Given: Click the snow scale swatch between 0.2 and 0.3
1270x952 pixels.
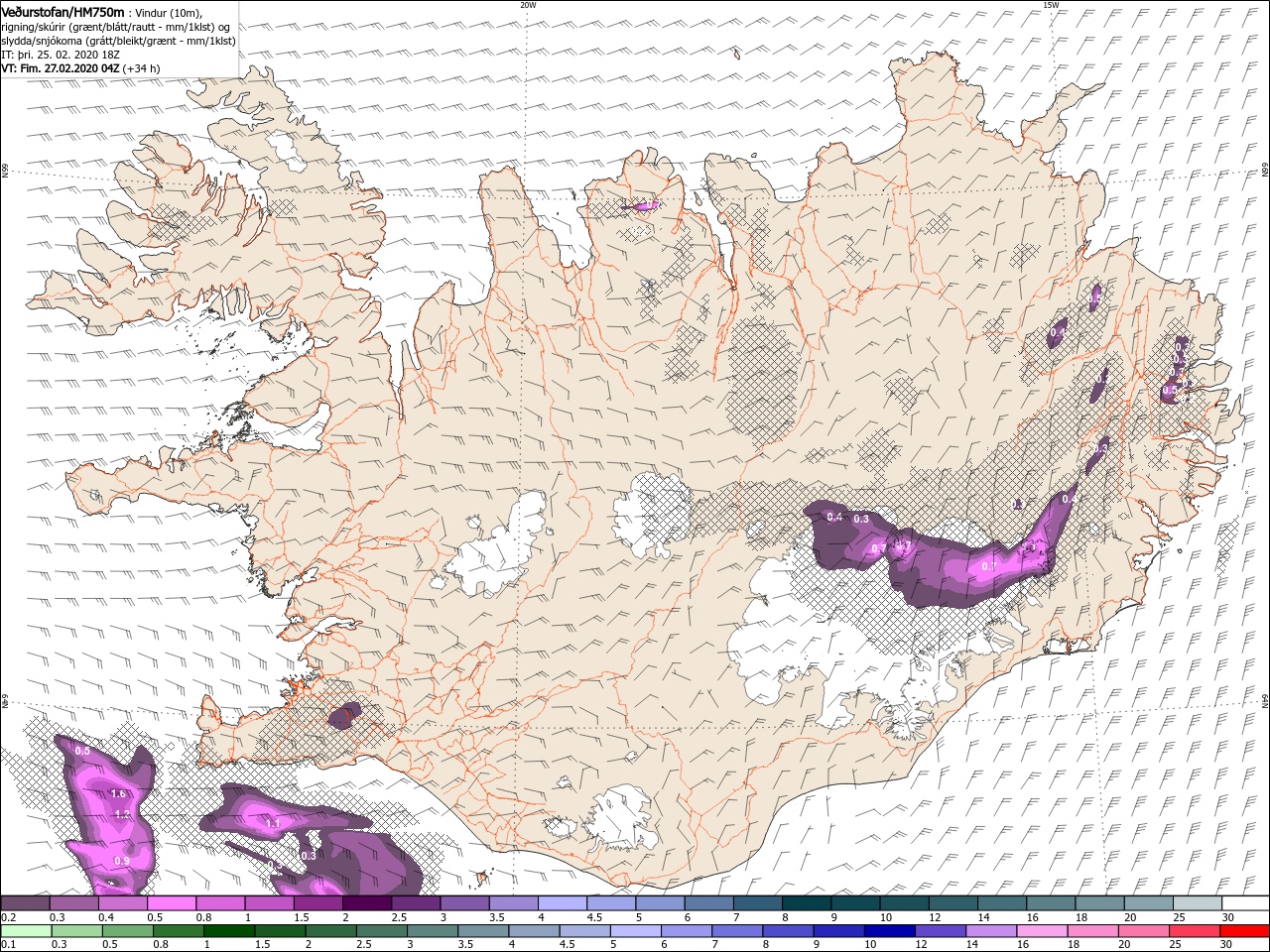Looking at the screenshot, I should 25,902.
